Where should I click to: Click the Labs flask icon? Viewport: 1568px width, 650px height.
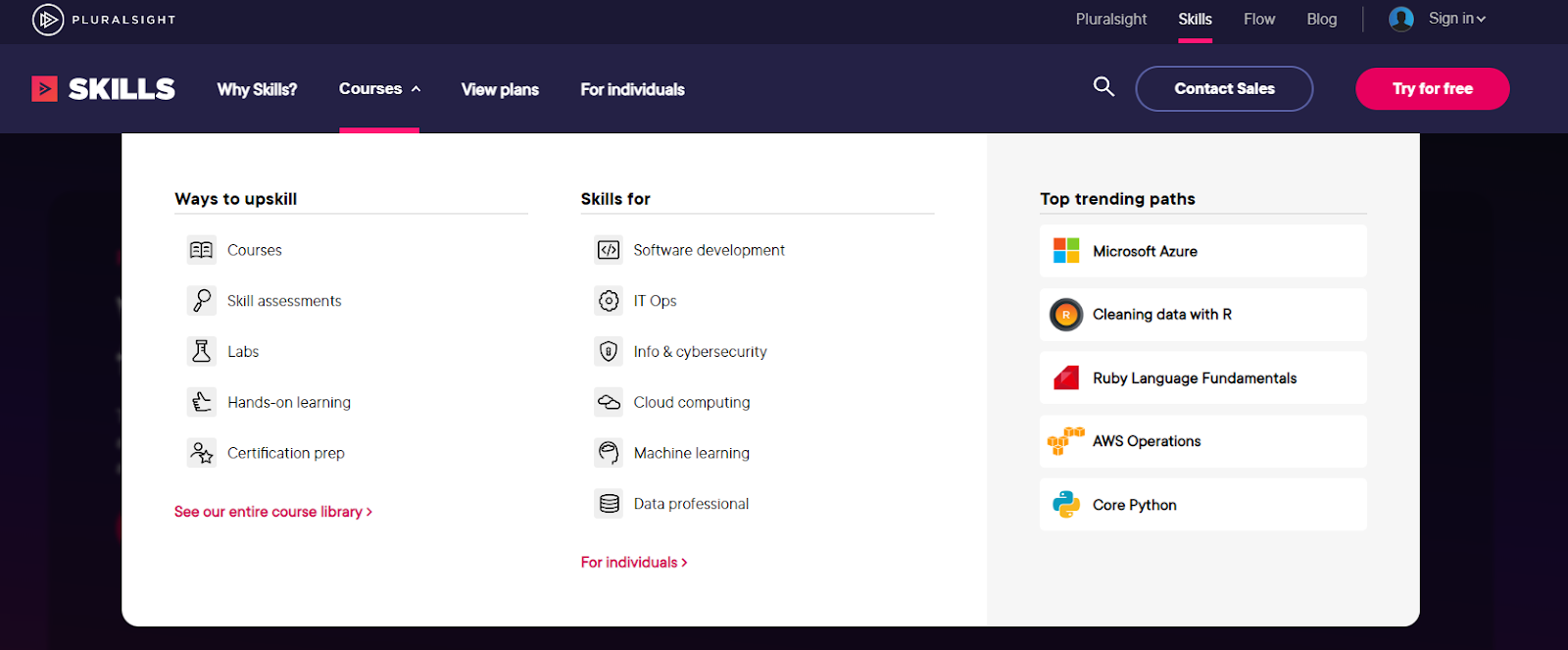(x=202, y=351)
